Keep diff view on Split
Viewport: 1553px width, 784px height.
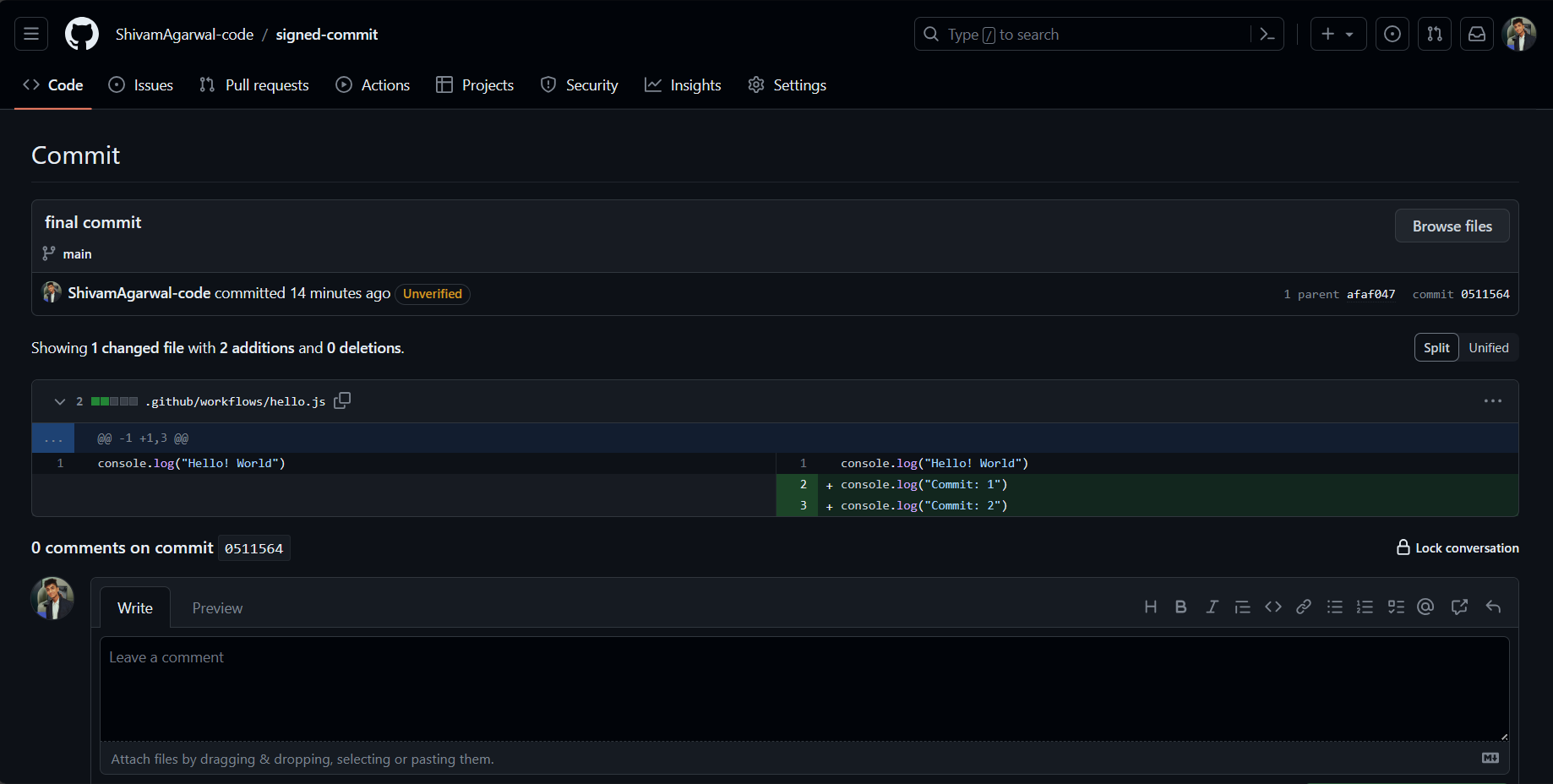click(x=1436, y=347)
